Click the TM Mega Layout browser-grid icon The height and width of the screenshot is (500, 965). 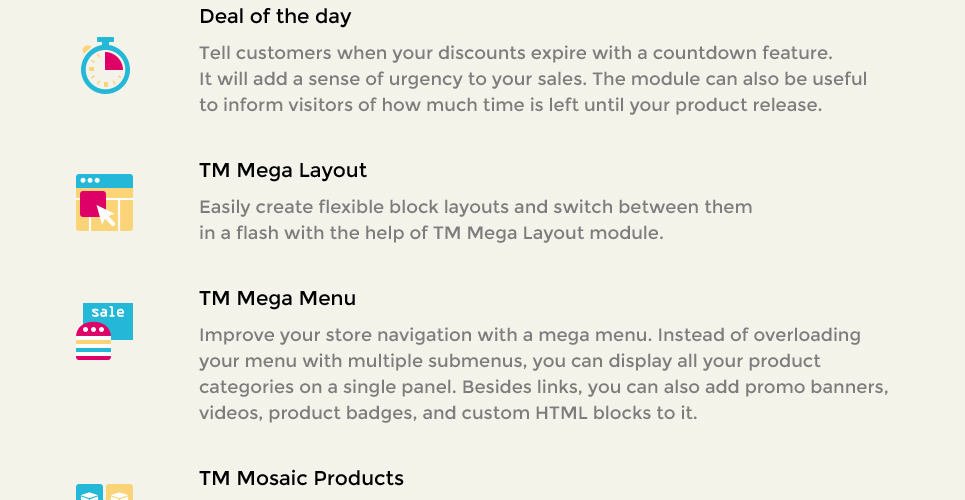click(105, 203)
